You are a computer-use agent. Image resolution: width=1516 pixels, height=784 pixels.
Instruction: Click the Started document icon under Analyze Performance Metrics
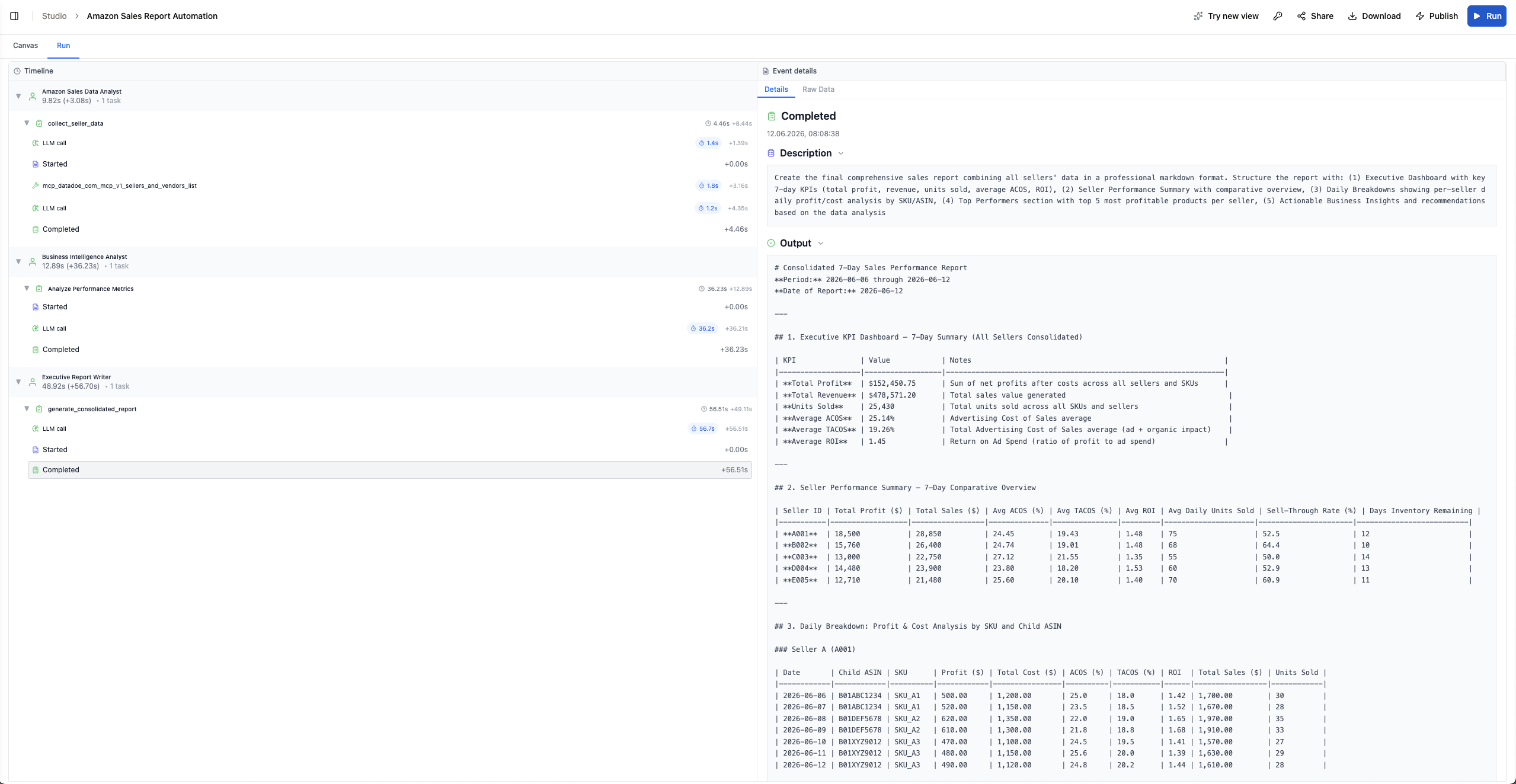36,307
